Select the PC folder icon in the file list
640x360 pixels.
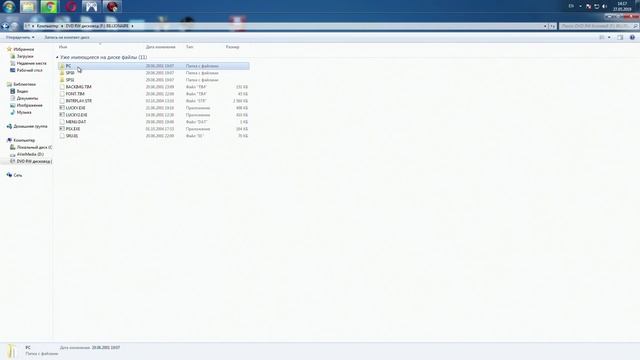click(62, 66)
